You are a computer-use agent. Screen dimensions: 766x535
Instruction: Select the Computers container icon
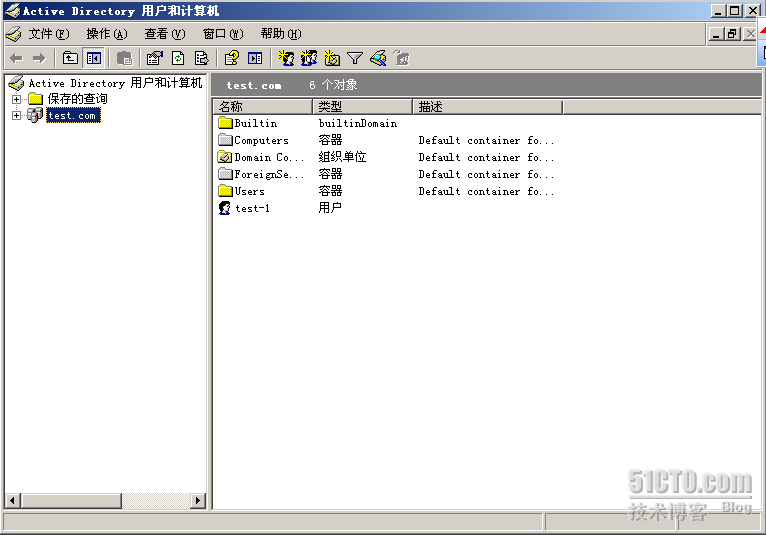click(x=225, y=140)
